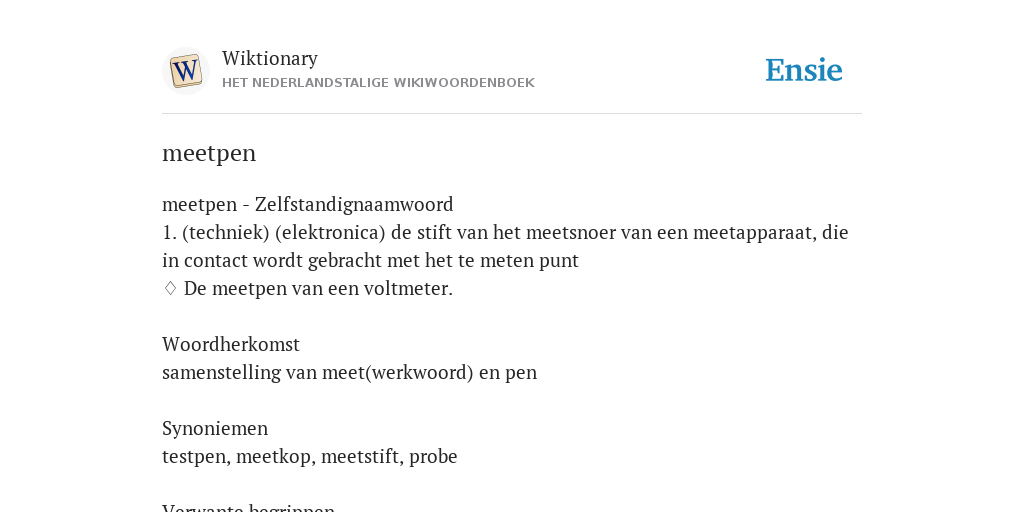The image size is (1024, 512).
Task: Click the diamond symbol before the example
Action: click(x=170, y=289)
